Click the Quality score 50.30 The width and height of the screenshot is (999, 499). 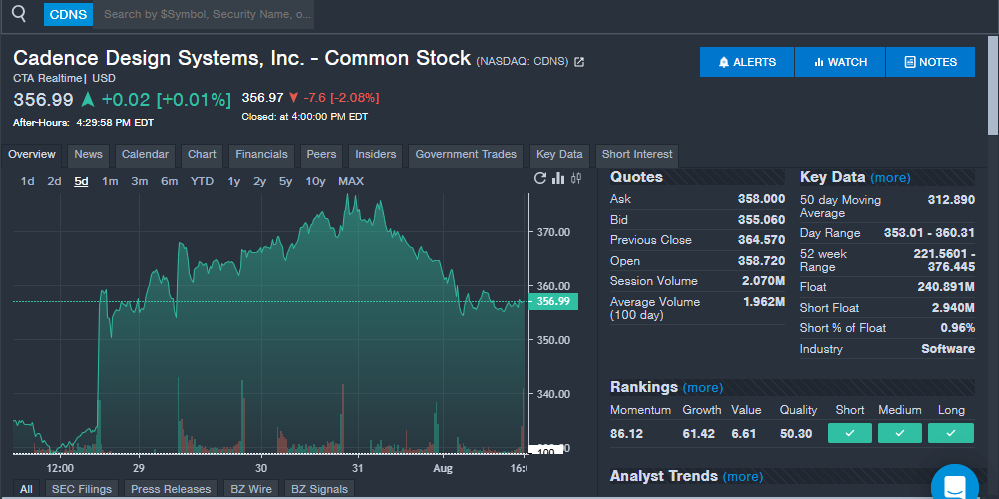click(796, 434)
